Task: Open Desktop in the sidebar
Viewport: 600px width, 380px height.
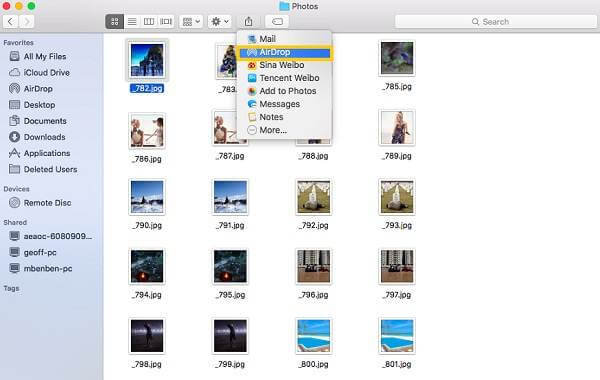Action: 32,104
